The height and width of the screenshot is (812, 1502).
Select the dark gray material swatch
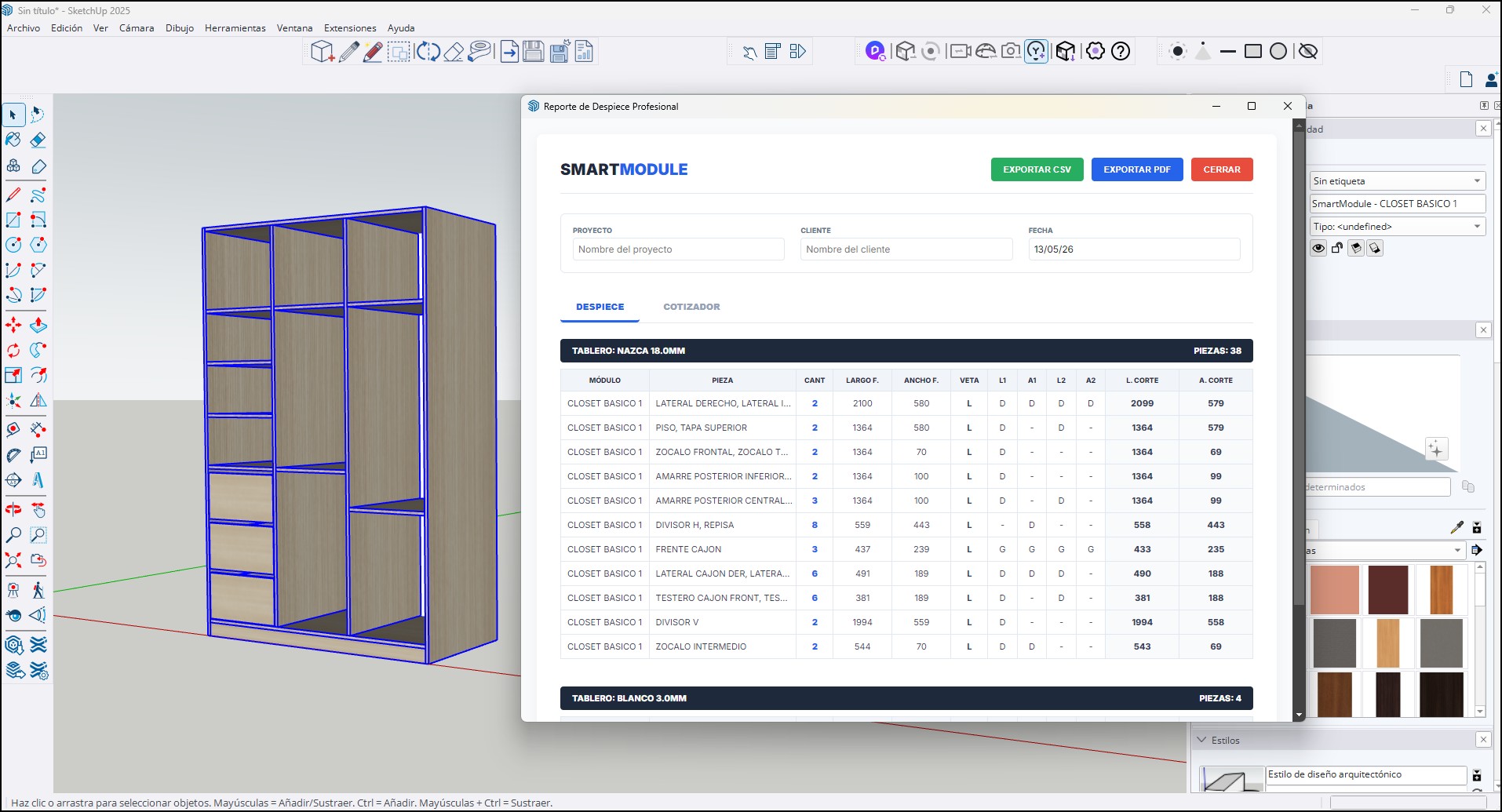point(1334,643)
